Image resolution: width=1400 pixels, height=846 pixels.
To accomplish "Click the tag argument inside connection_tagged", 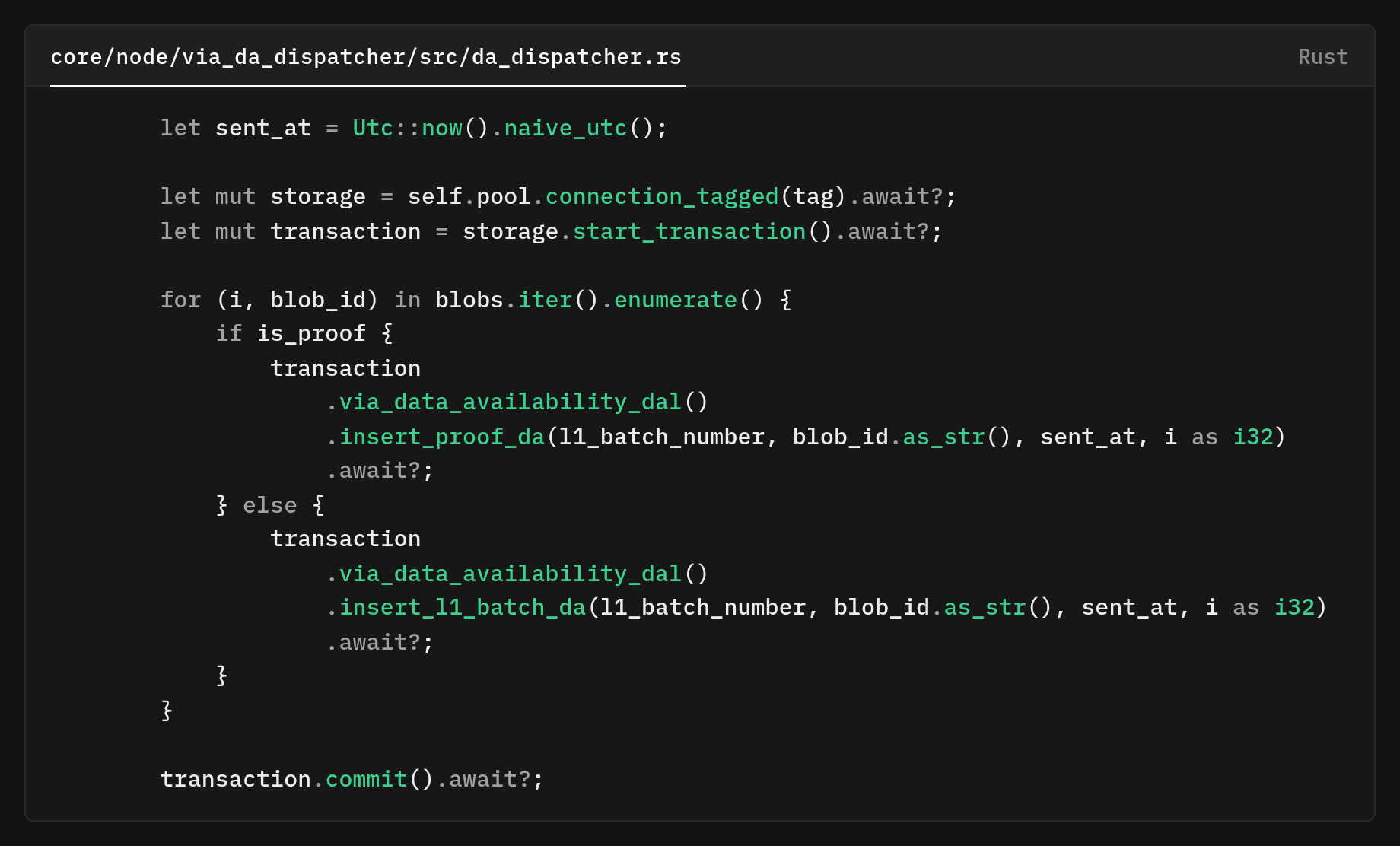I will [813, 196].
